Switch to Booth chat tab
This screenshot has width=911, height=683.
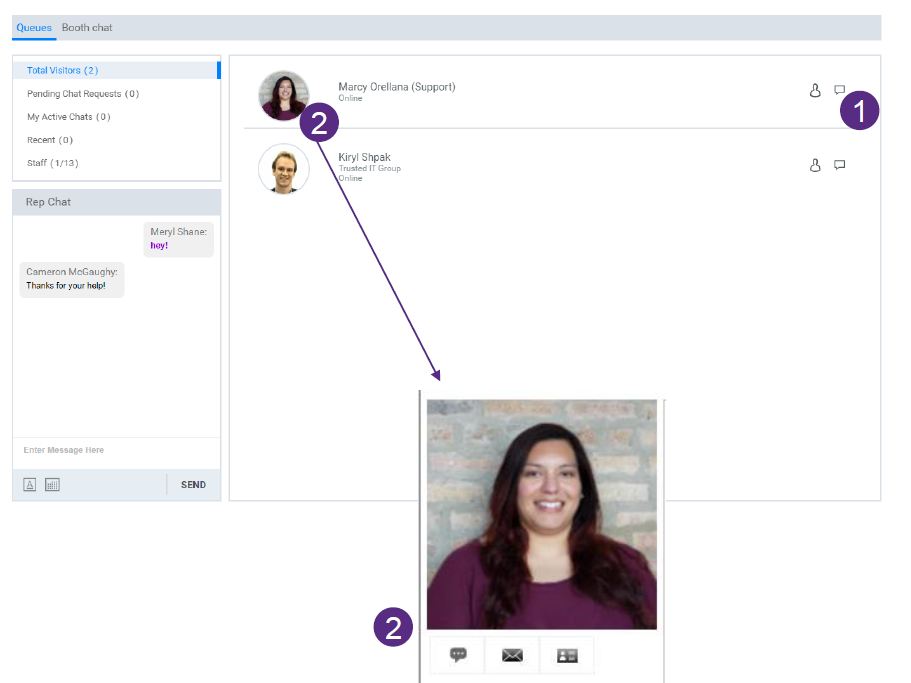pos(87,27)
